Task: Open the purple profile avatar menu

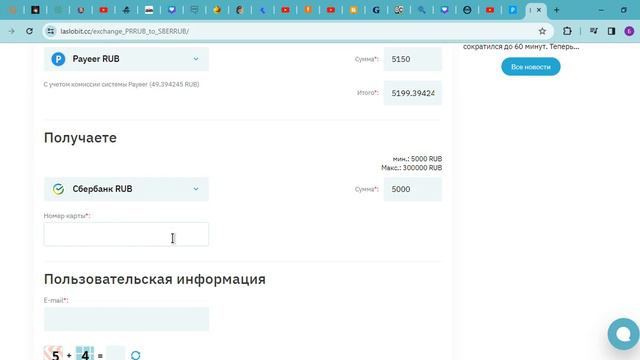Action: (629, 31)
